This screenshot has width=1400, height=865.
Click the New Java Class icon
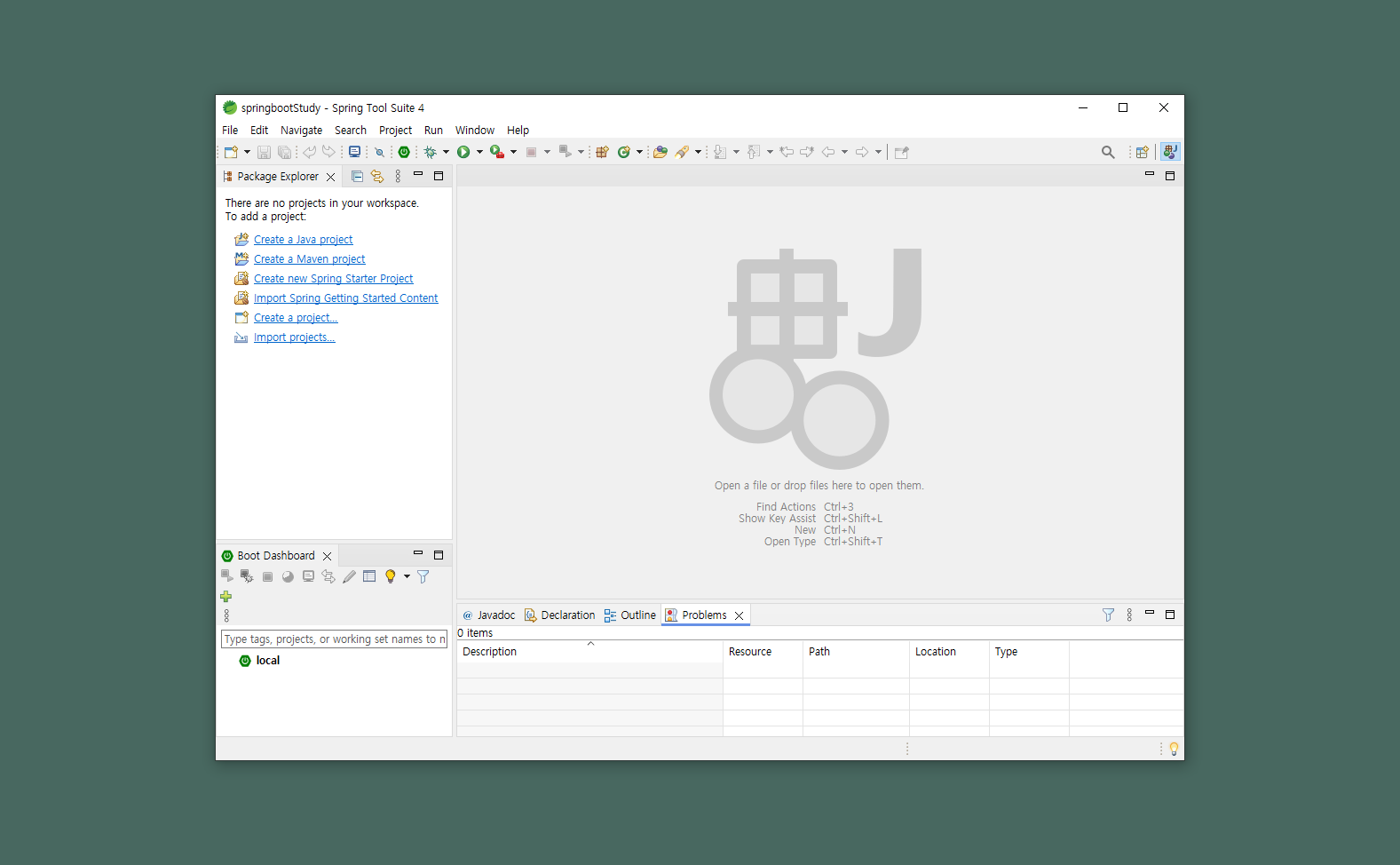tap(624, 152)
